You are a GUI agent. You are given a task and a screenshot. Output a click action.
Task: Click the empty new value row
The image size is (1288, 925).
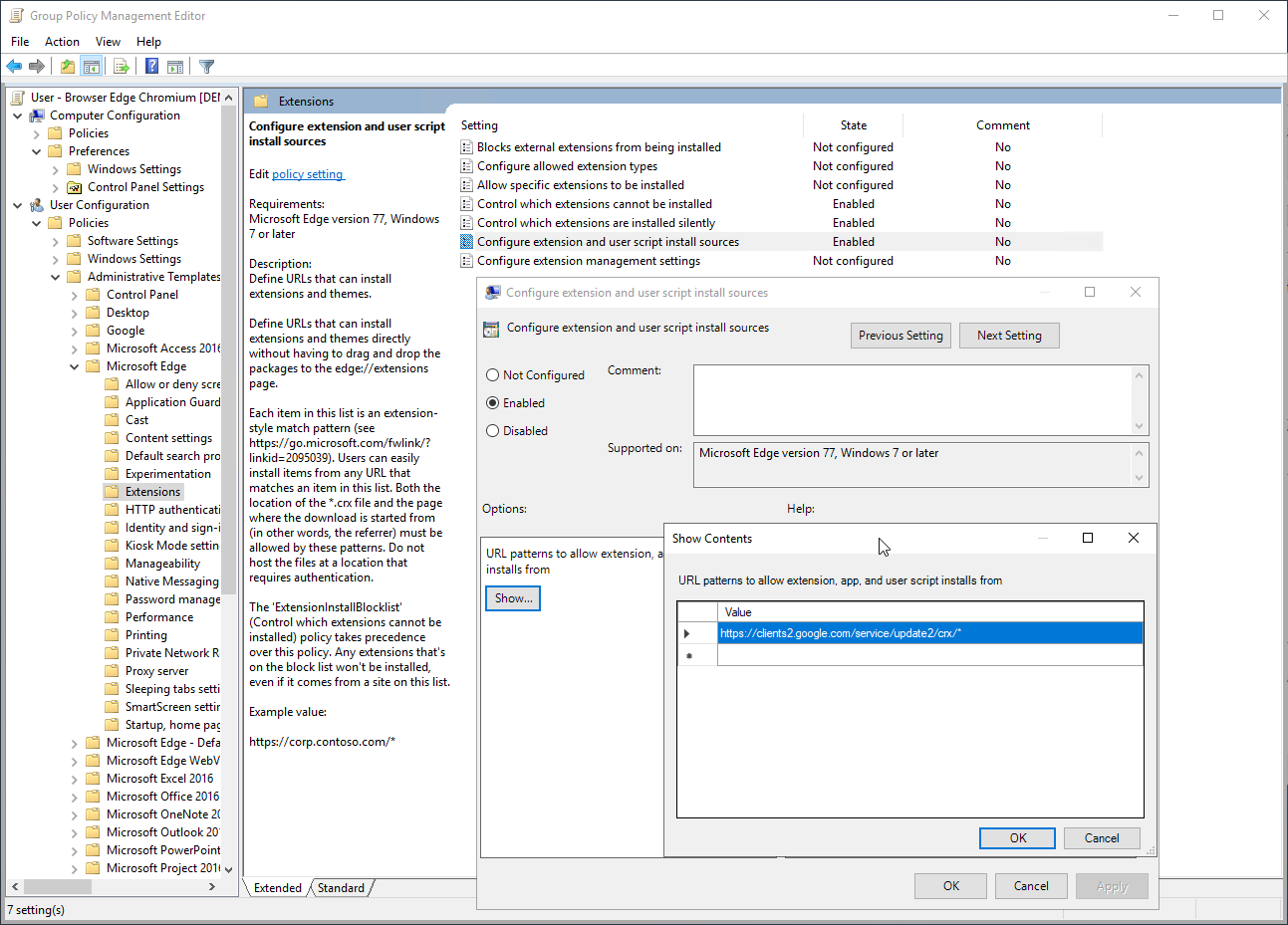(928, 655)
